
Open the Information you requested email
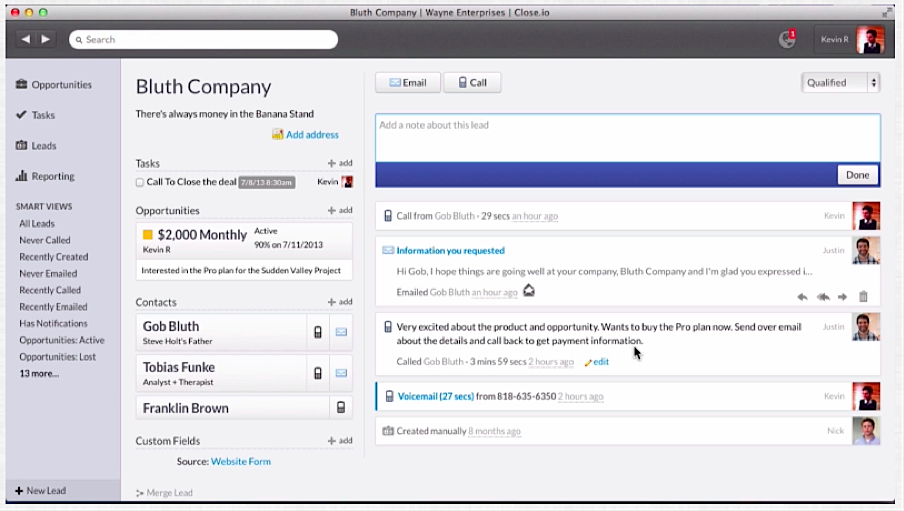point(450,250)
